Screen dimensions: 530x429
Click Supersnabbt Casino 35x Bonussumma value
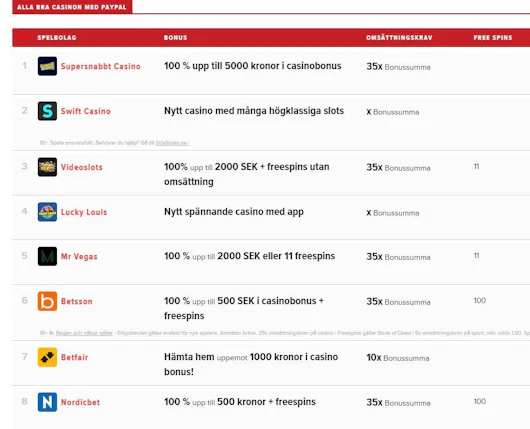pyautogui.click(x=398, y=67)
